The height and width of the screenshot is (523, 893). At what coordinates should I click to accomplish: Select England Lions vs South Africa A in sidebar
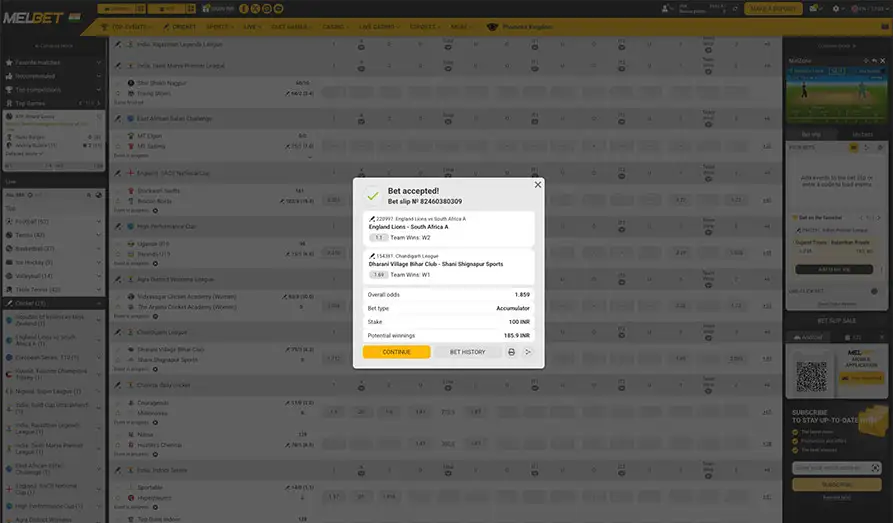coord(53,340)
